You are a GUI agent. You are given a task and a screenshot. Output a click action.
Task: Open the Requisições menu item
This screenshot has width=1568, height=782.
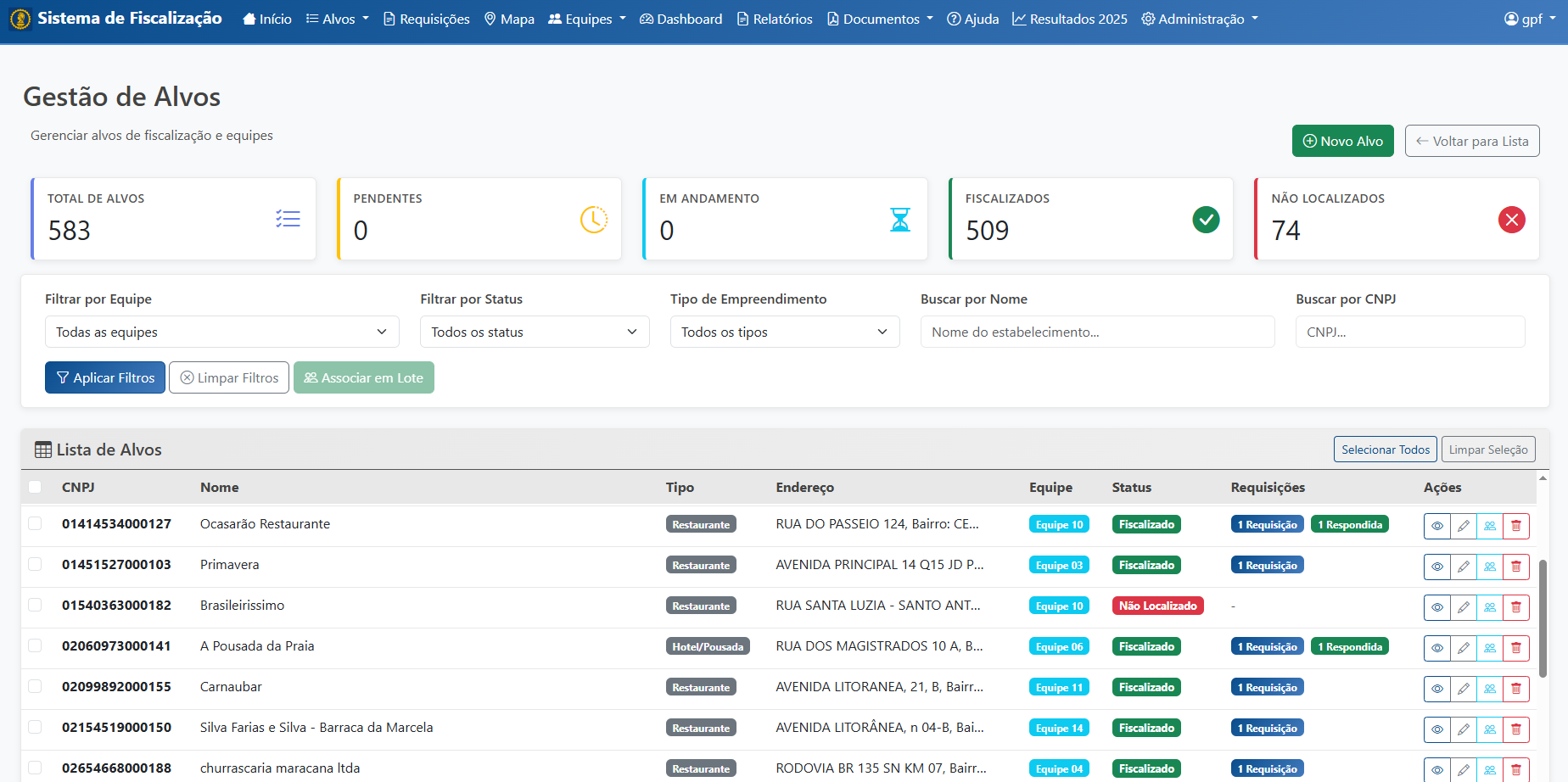coord(426,19)
